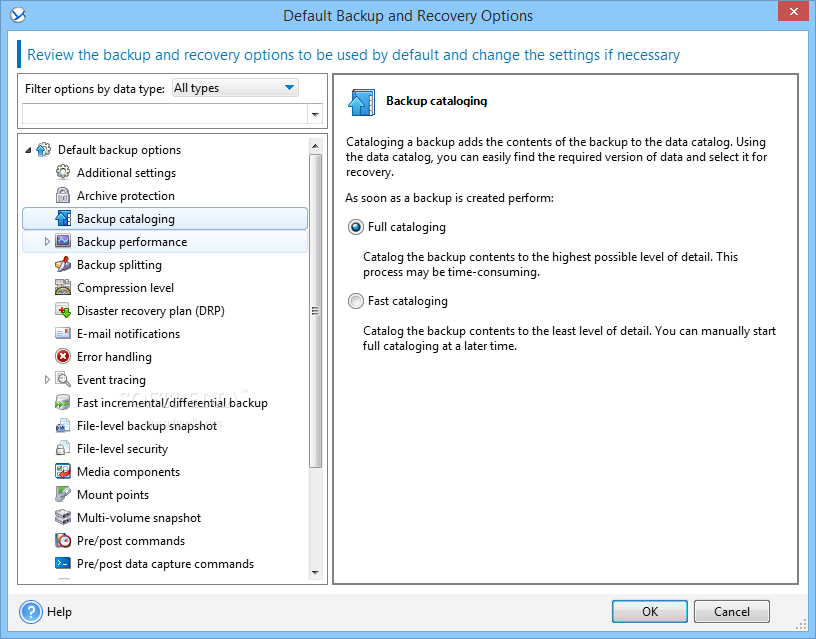
Task: Click the red Error handling icon
Action: tap(63, 356)
